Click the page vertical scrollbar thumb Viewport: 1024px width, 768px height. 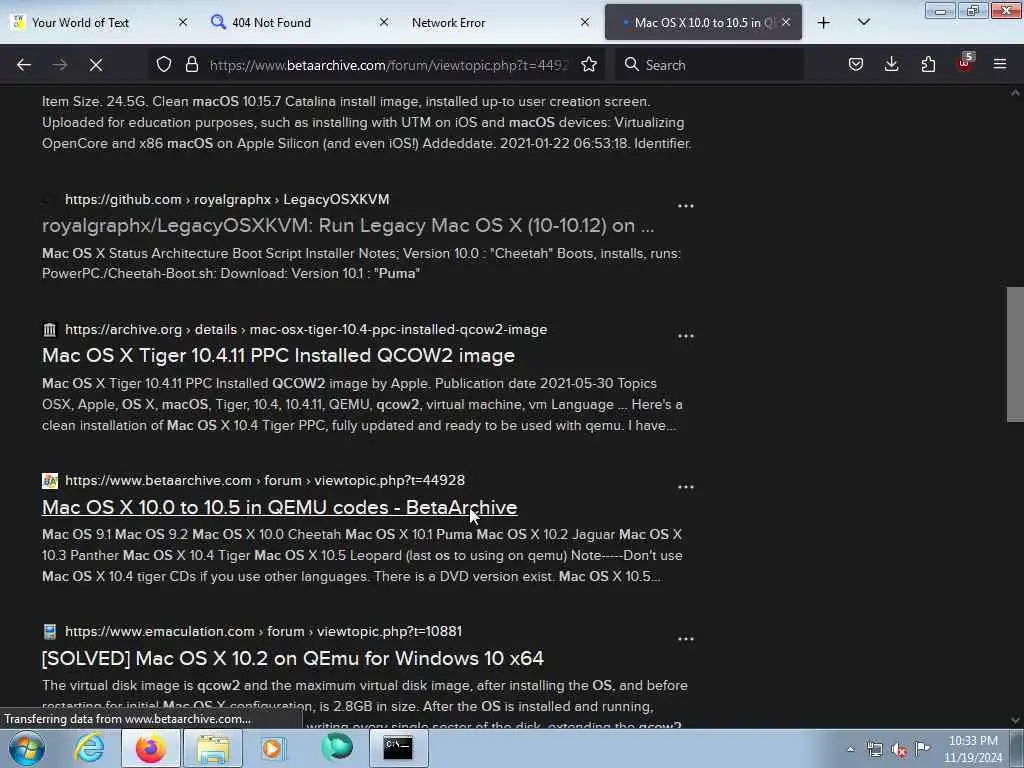click(x=1015, y=354)
